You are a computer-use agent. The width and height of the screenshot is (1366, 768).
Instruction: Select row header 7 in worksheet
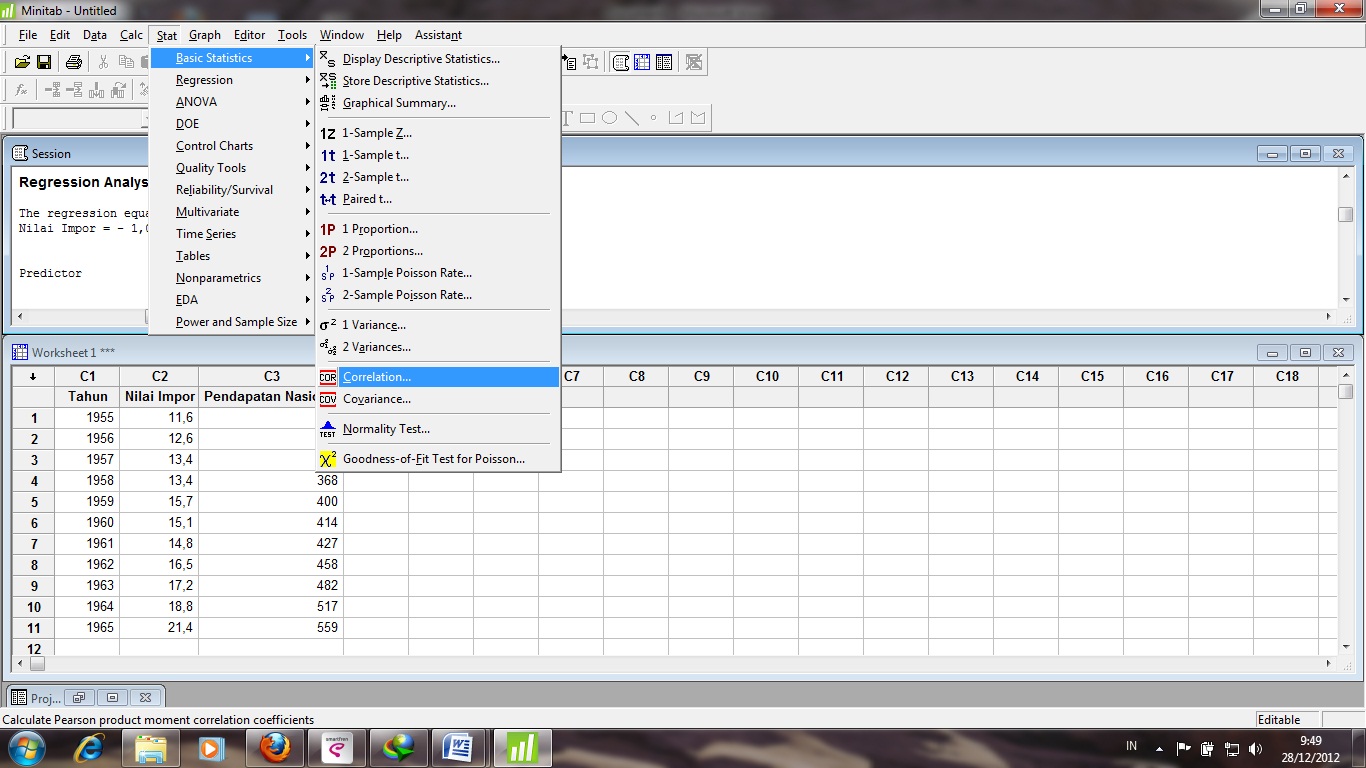coord(34,543)
